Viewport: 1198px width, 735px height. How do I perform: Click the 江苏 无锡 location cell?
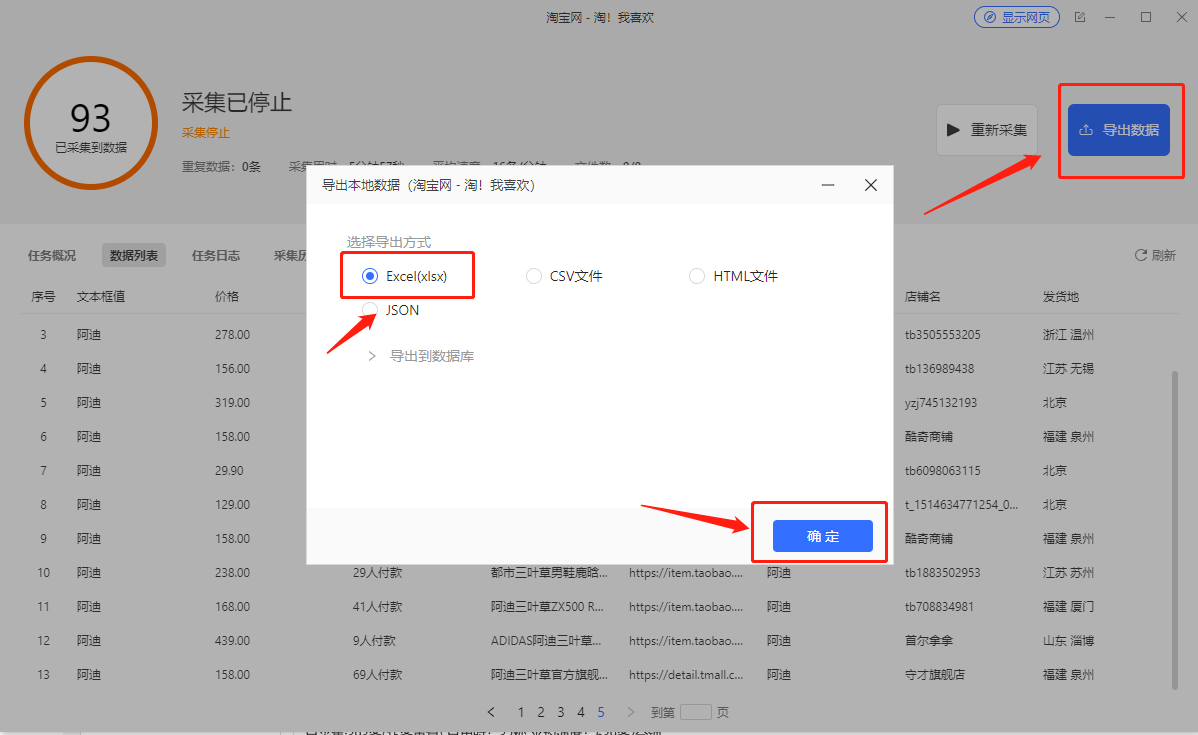(1069, 368)
